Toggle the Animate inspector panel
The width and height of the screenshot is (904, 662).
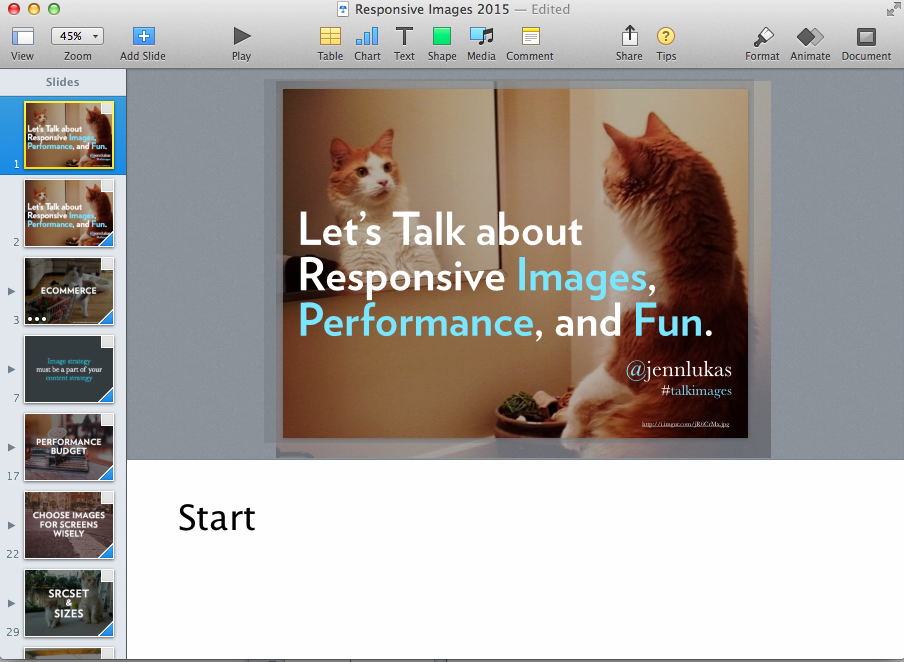click(x=810, y=37)
